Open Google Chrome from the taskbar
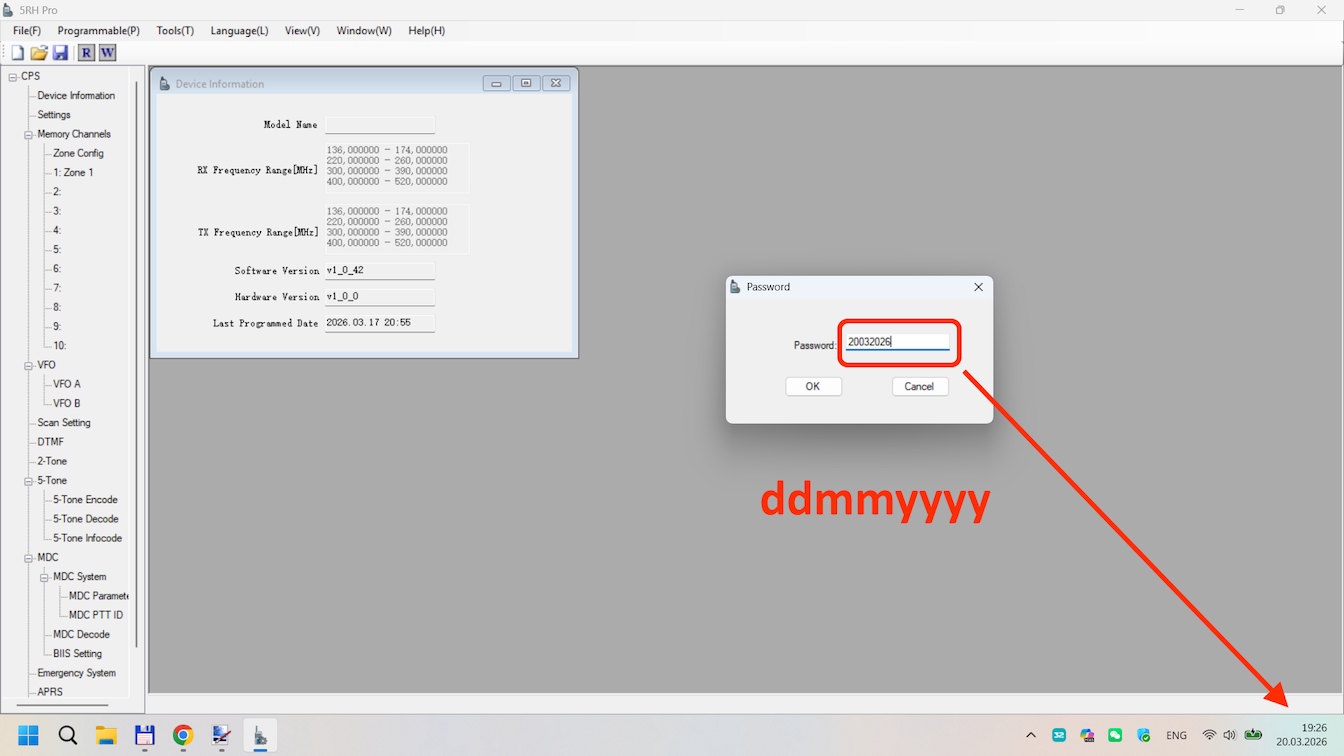1344x756 pixels. coord(183,736)
